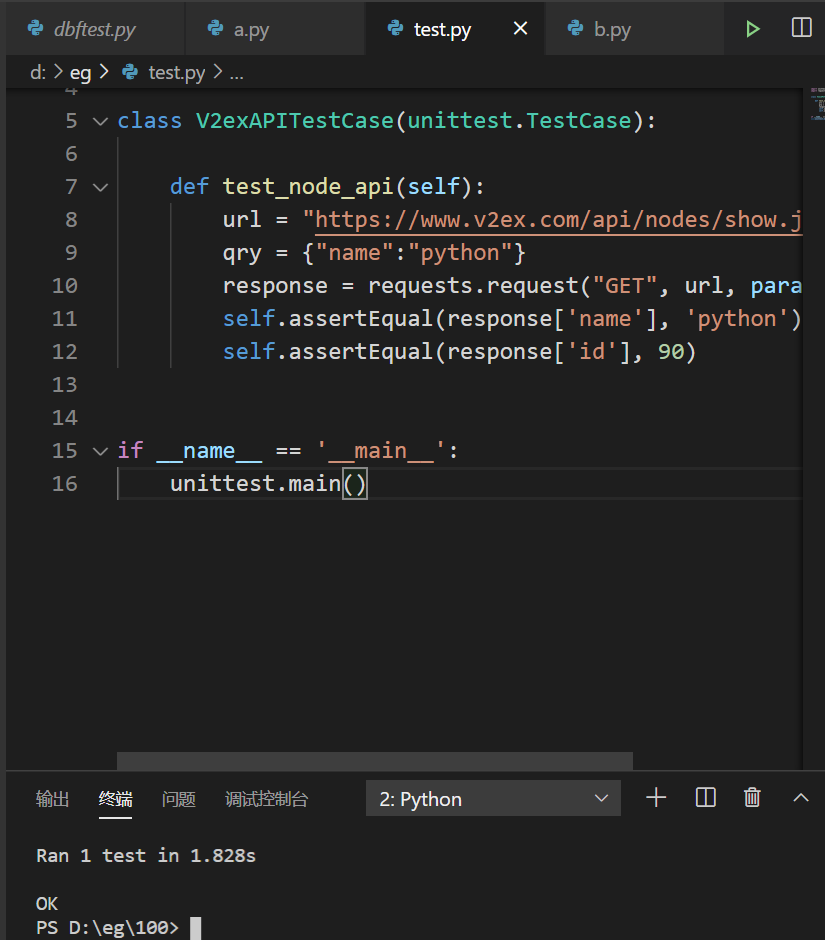
Task: Open the 问题 (Problems) panel tab
Action: pos(178,798)
